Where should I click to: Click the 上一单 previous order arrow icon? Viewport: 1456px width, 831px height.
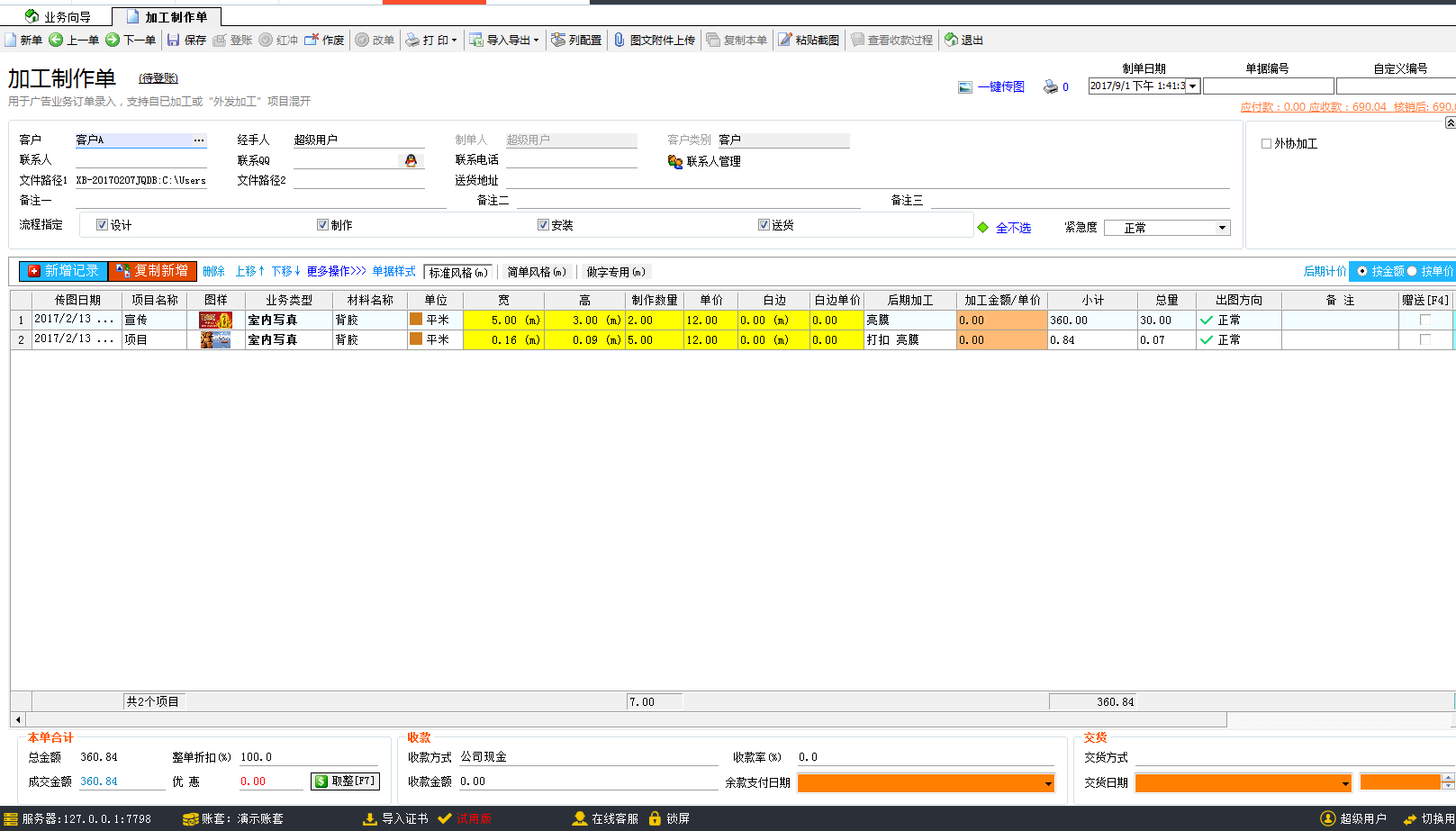(56, 40)
